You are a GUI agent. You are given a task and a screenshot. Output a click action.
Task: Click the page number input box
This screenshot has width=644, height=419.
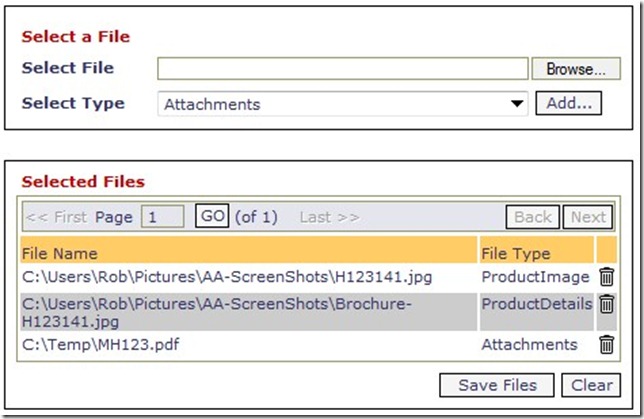(x=162, y=217)
